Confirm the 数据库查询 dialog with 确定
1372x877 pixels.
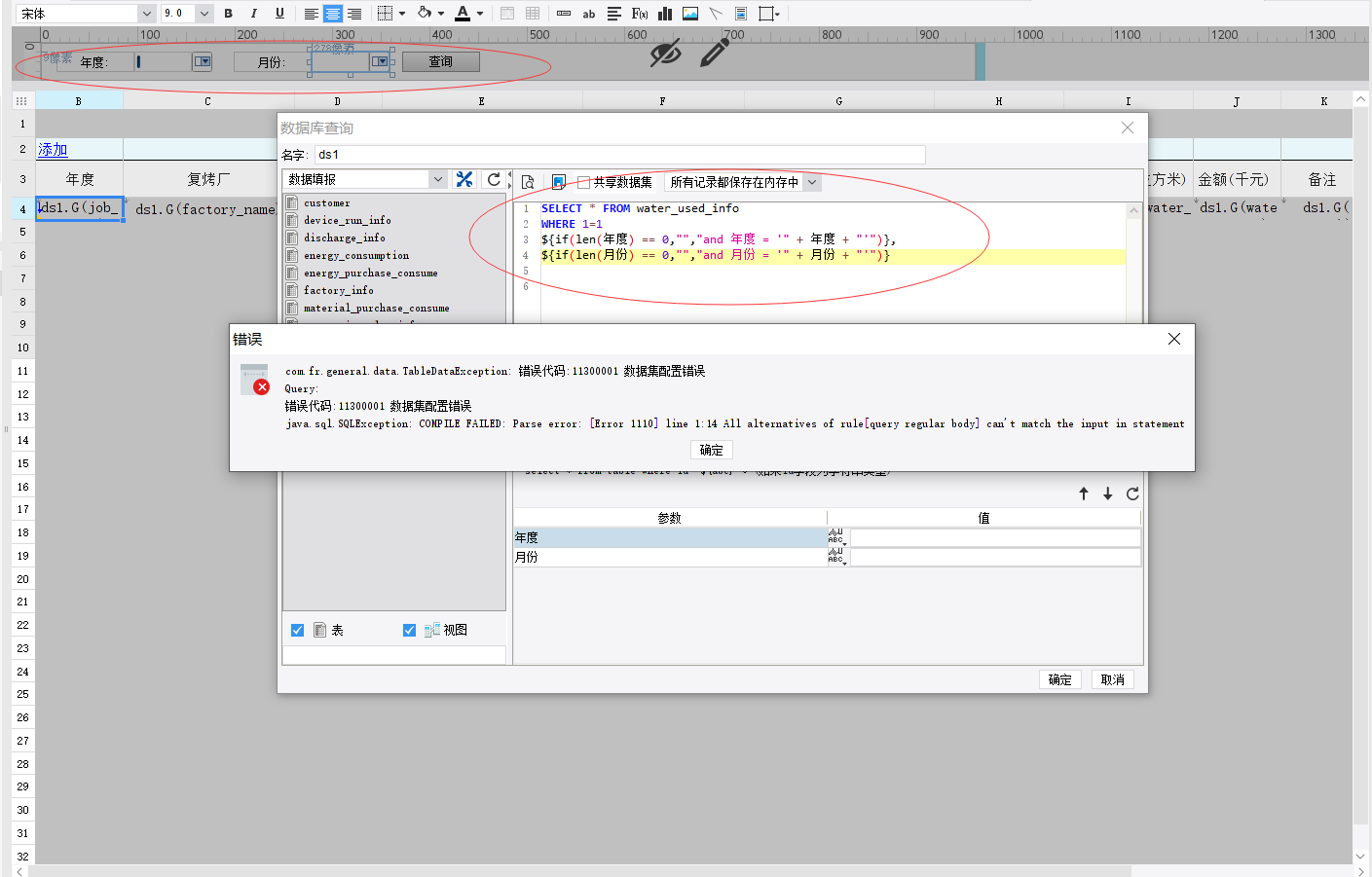[1060, 679]
